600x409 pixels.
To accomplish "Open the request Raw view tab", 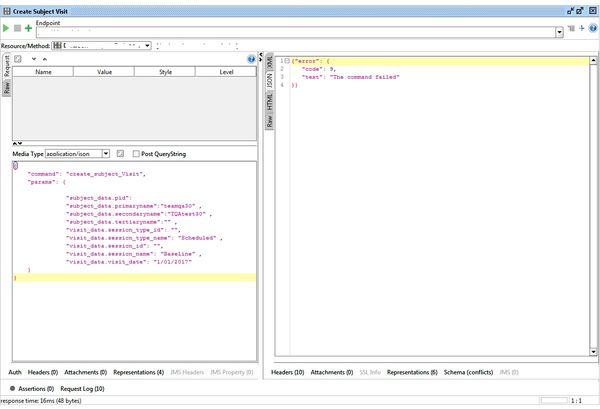I will pos(6,86).
